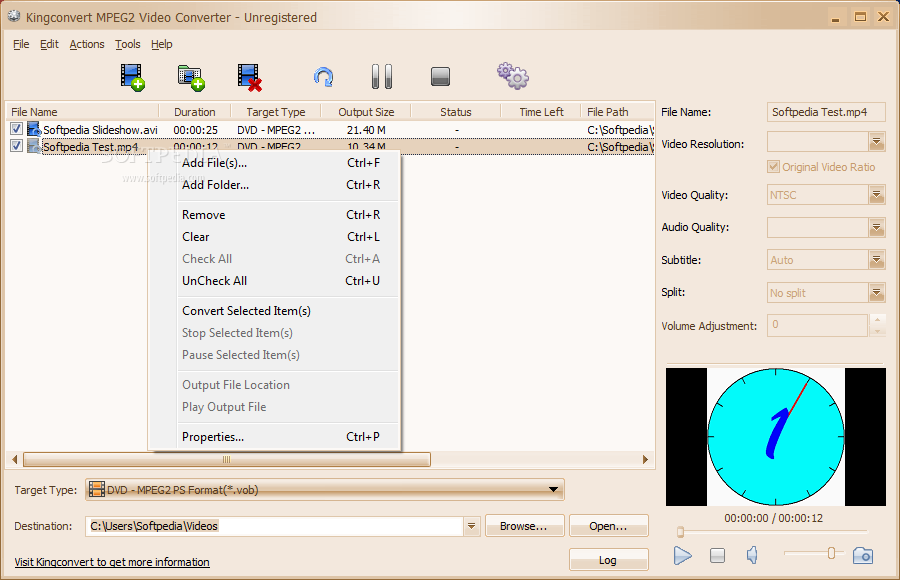Mute the preview speaker icon
900x580 pixels.
tap(752, 555)
